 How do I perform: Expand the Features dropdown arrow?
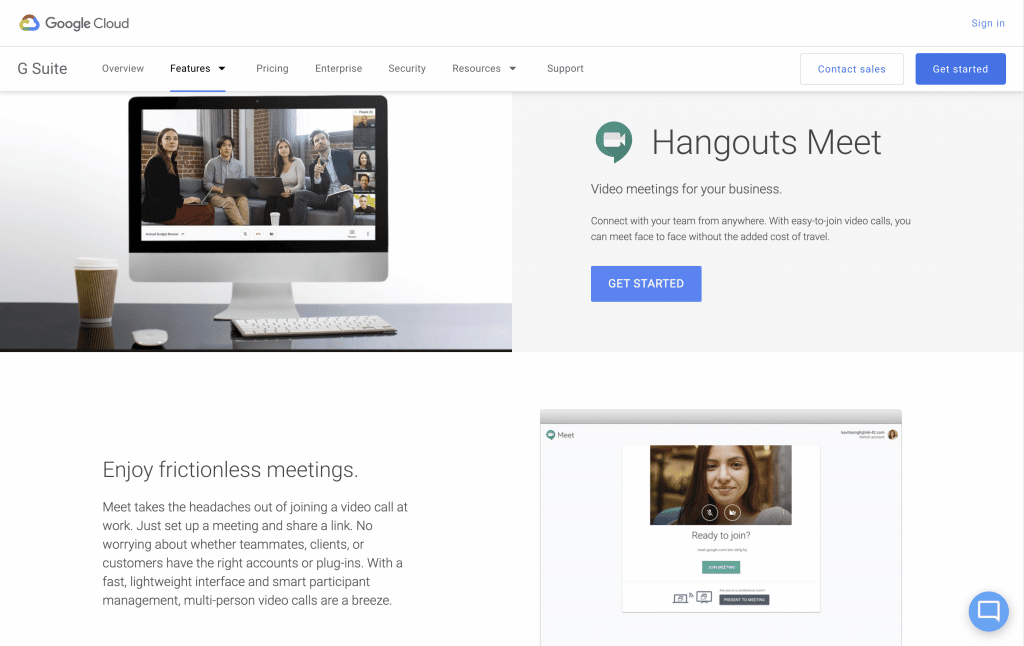[x=222, y=69]
